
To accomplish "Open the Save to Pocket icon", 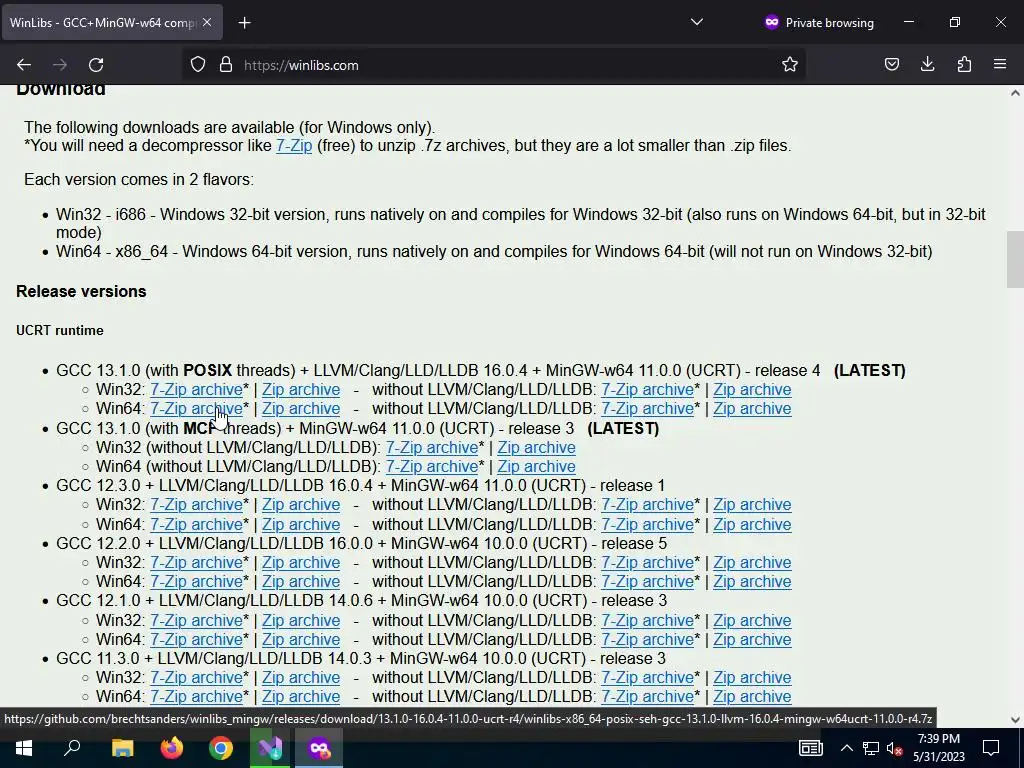I will [891, 64].
